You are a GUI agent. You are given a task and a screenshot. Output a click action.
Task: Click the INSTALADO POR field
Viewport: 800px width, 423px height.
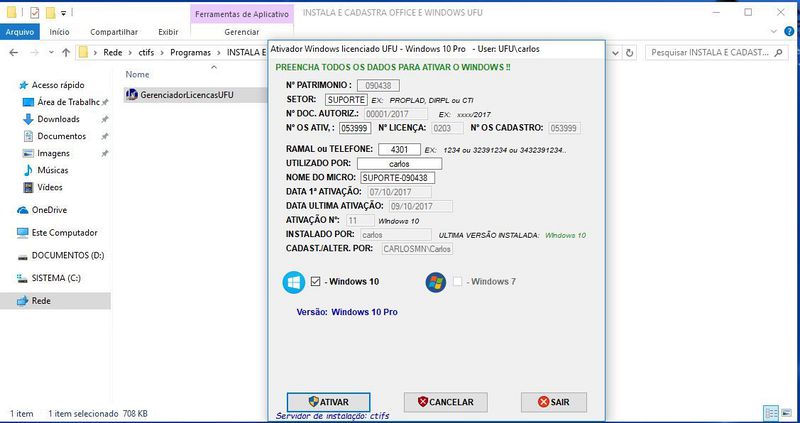(396, 235)
